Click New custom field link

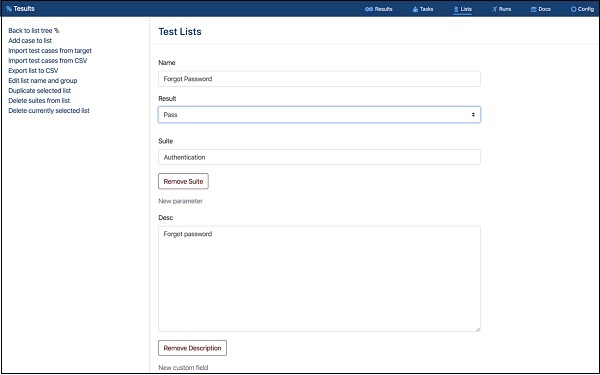[x=183, y=367]
